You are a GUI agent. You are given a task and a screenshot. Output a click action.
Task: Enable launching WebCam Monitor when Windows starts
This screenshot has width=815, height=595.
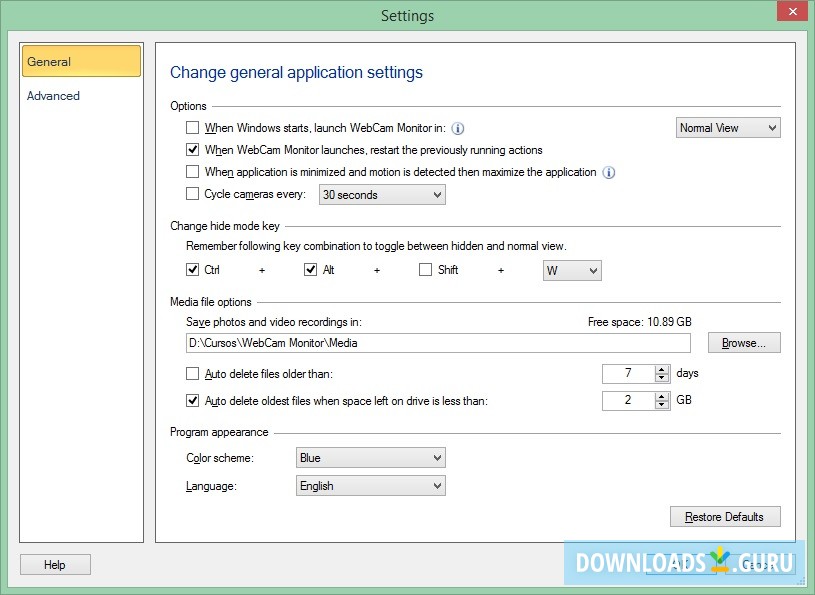pos(192,128)
